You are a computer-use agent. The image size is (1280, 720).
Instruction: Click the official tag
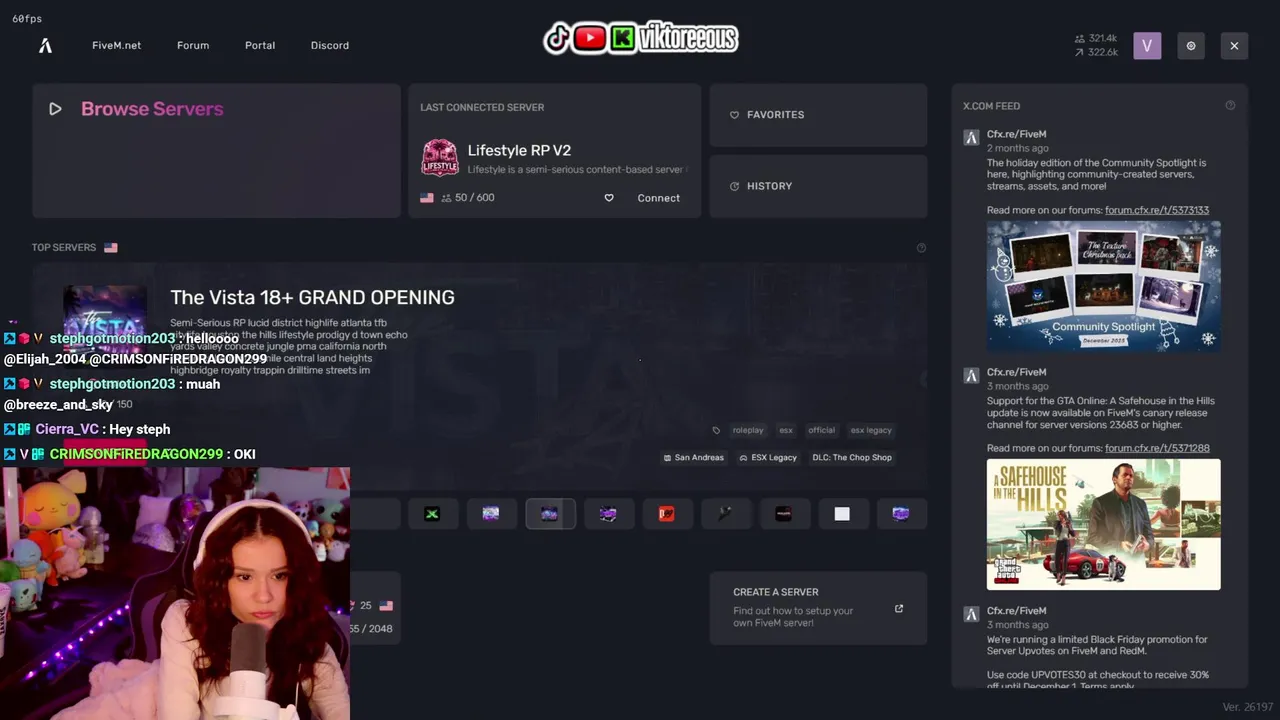coord(821,430)
